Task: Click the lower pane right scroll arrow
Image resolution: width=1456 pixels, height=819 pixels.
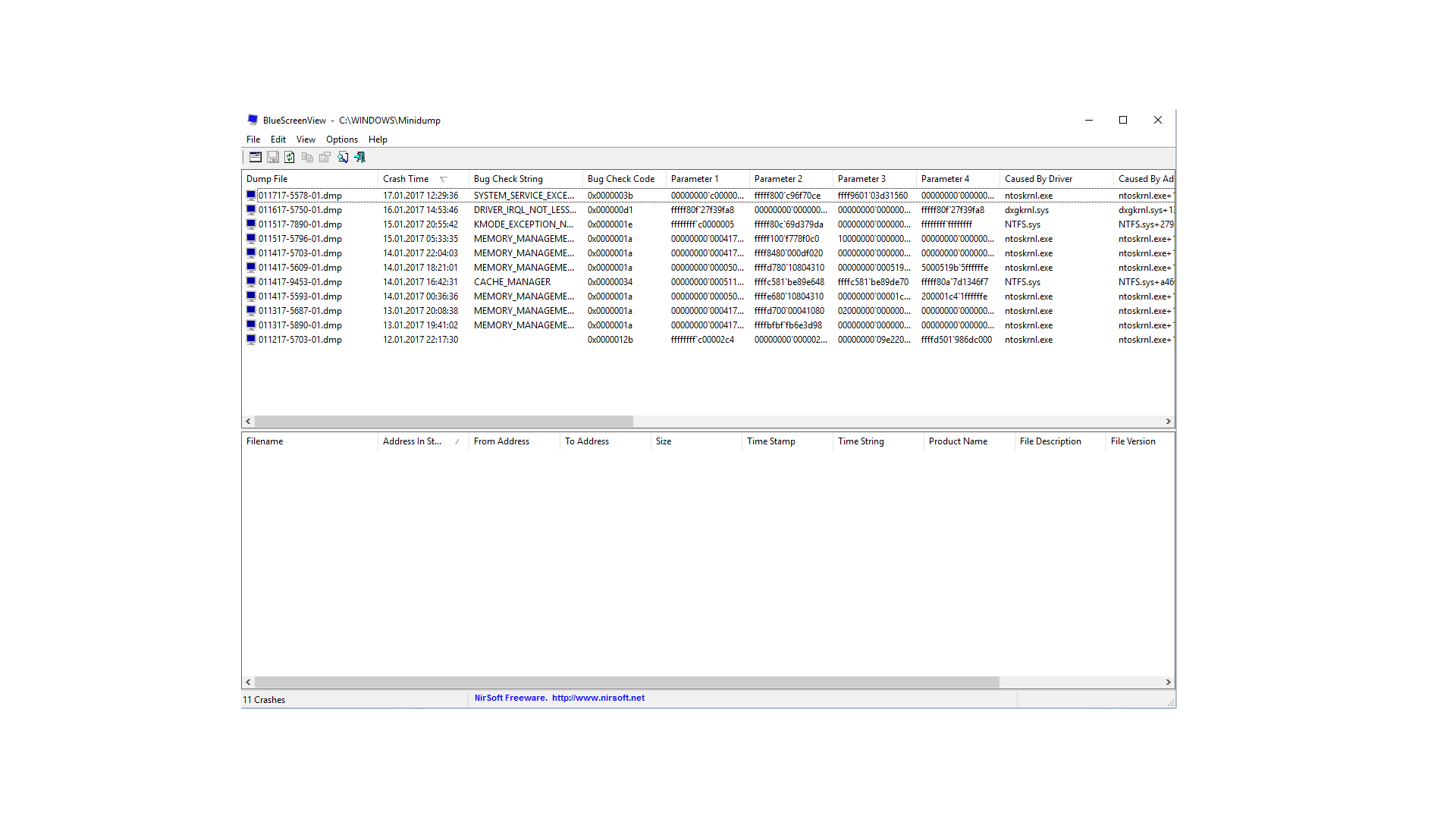Action: coord(1168,682)
